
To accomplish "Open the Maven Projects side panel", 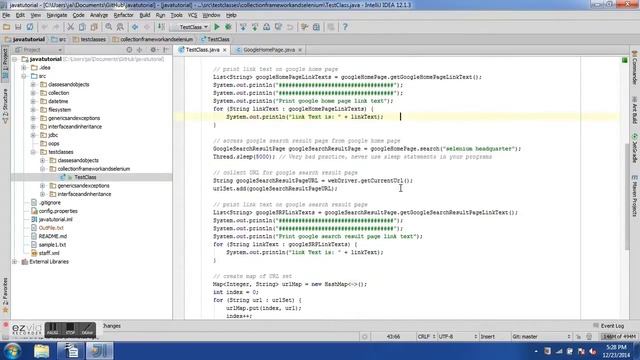I will pos(634,196).
